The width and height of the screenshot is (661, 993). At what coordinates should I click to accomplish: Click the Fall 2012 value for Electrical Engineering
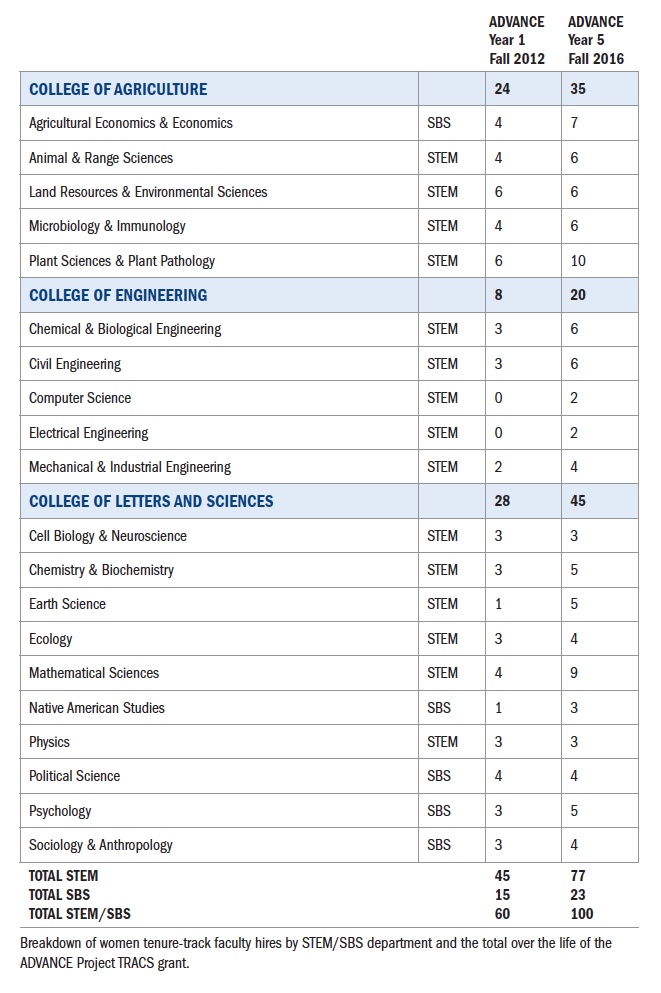coord(498,433)
